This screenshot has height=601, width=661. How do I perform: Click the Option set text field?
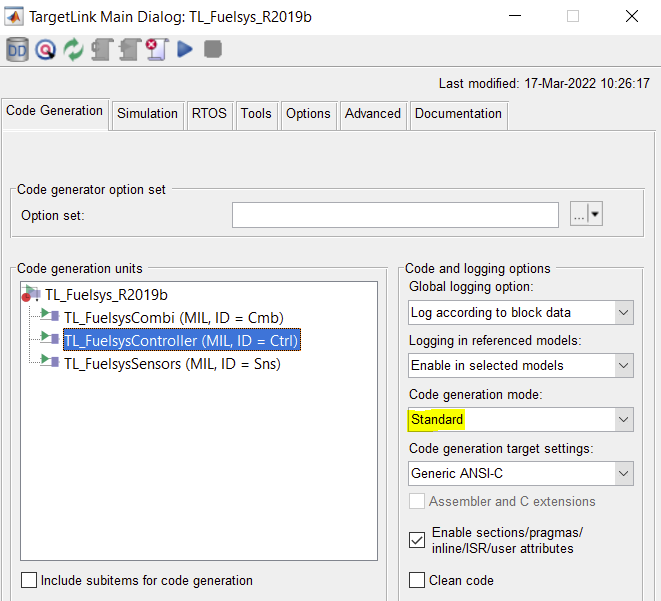point(395,215)
